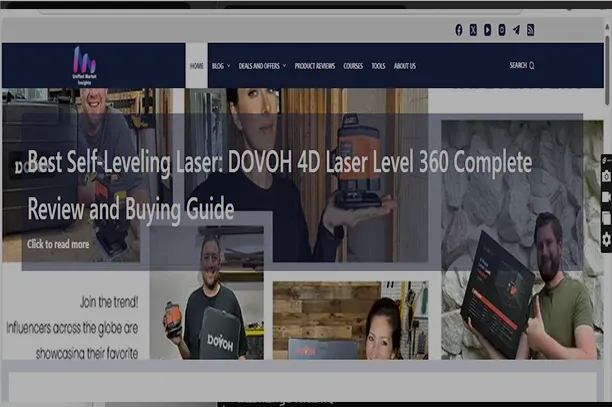Open the TOOLS menu item
Viewport: 612px width, 407px height.
378,66
